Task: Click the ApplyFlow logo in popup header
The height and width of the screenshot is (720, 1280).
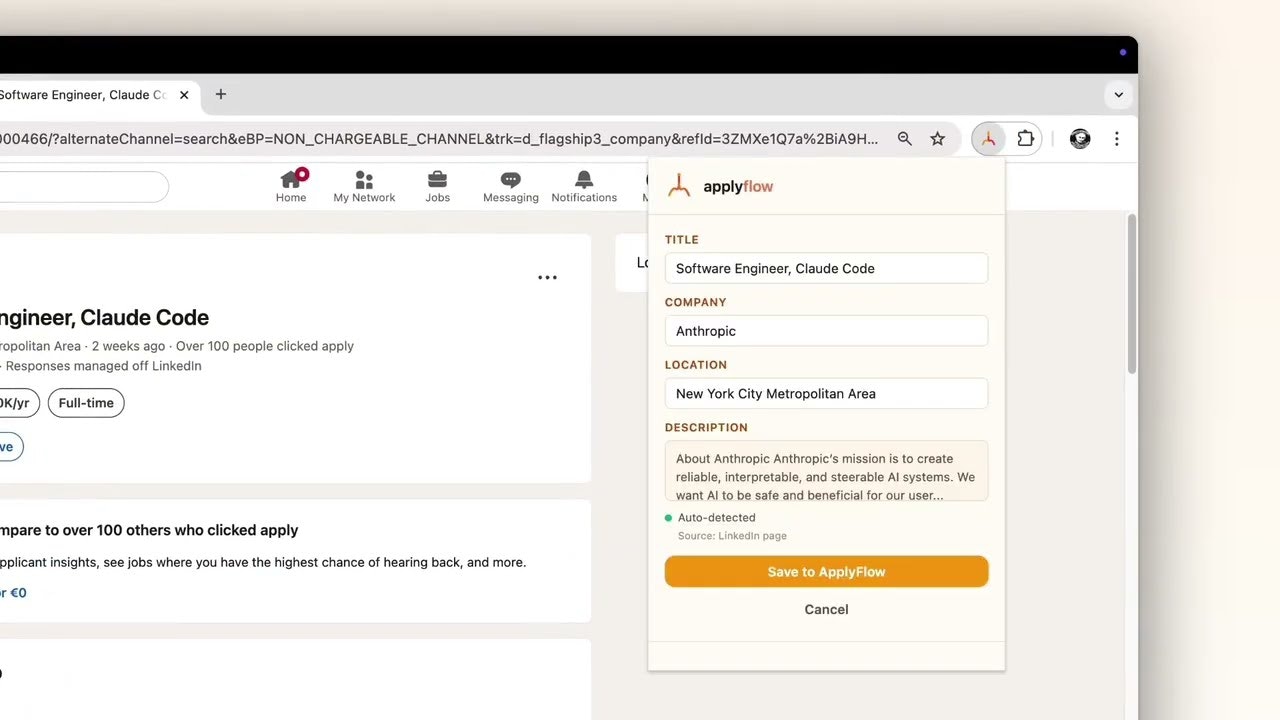Action: (x=721, y=186)
